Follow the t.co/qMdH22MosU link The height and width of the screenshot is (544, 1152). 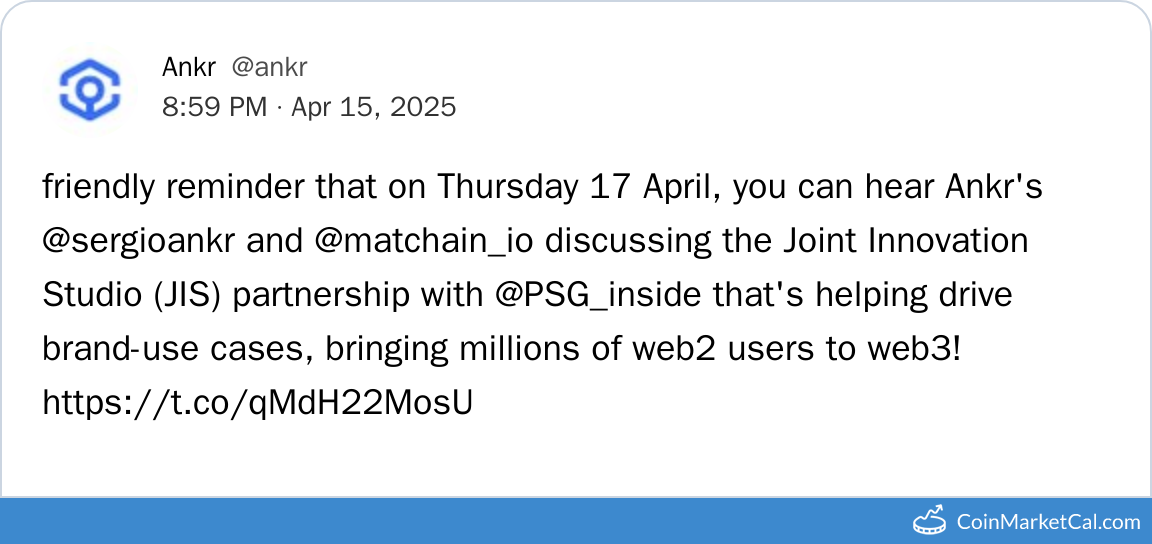(x=257, y=402)
